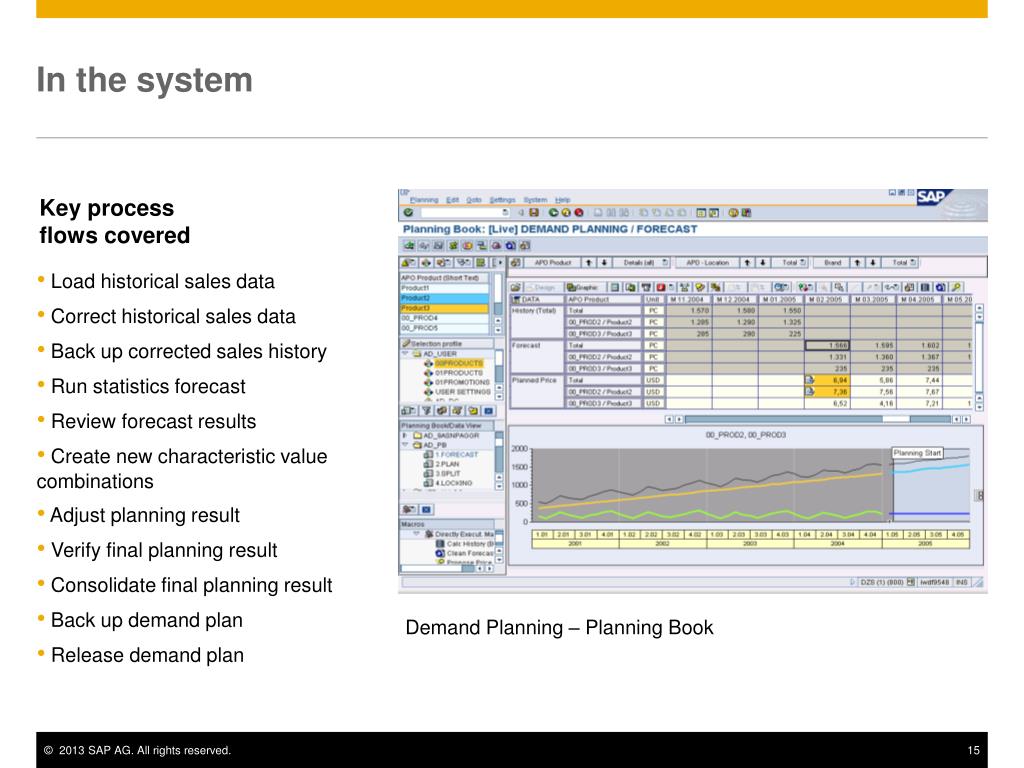
Task: Click up arrow next to APO Product
Action: pos(588,263)
